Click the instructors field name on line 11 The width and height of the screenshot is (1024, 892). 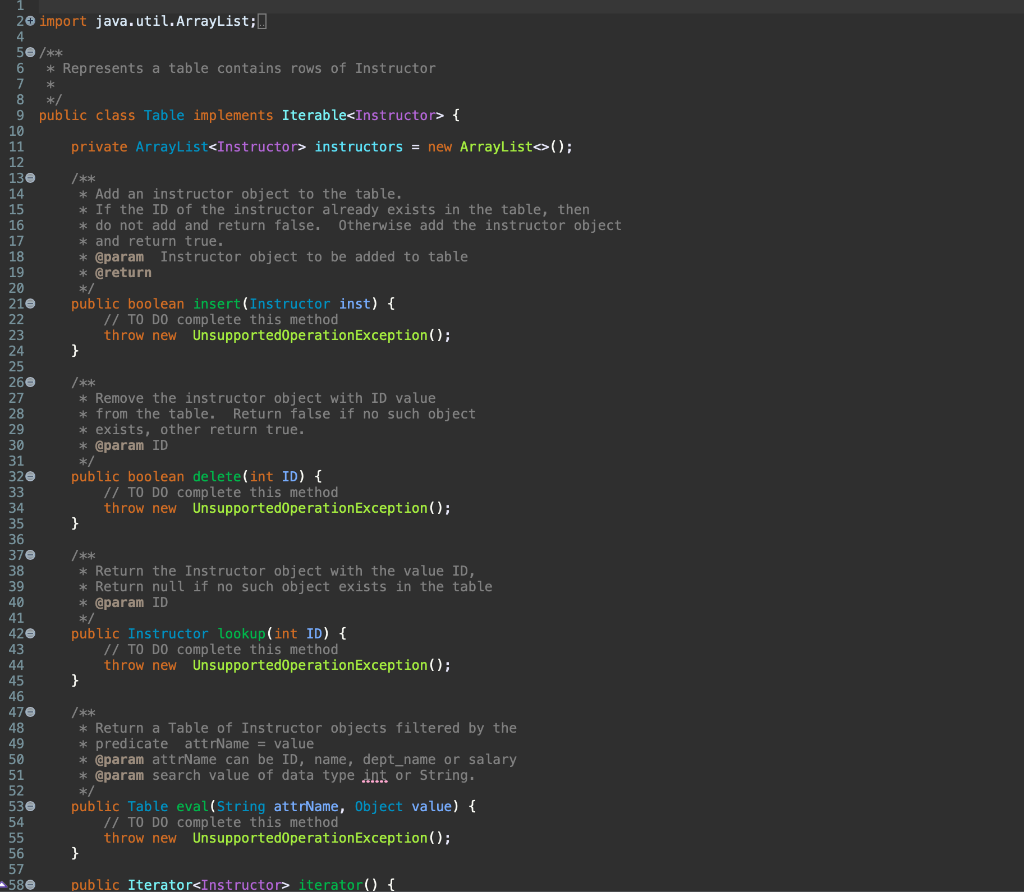358,146
